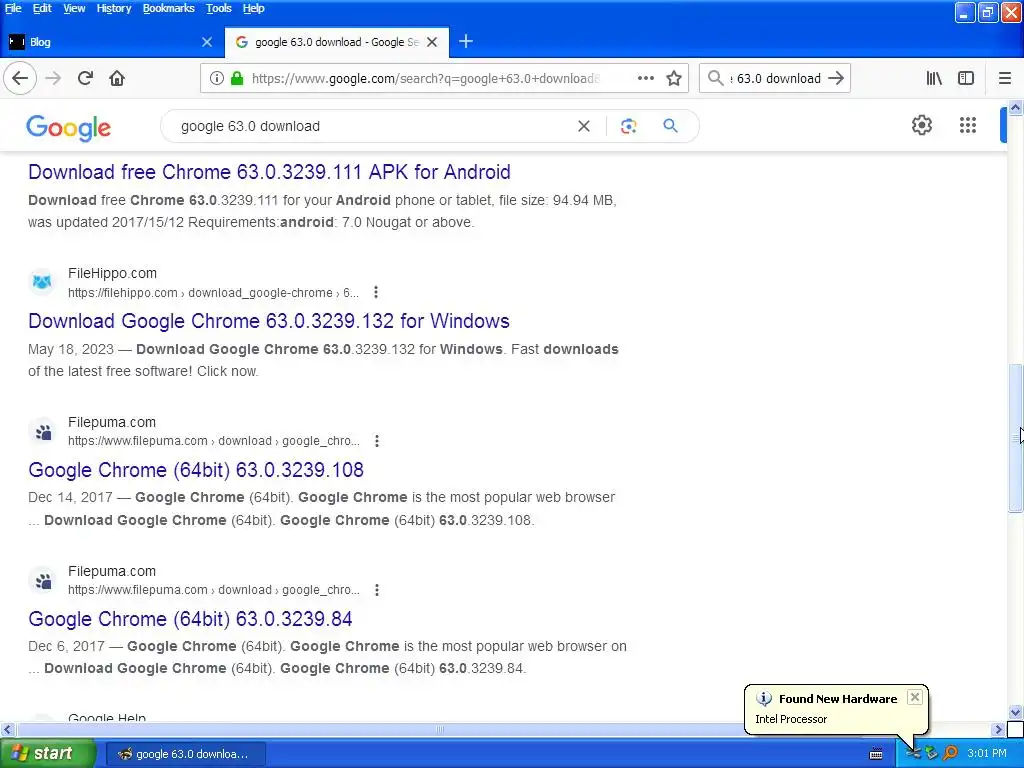
Task: Go back to the previous page
Action: [20, 78]
